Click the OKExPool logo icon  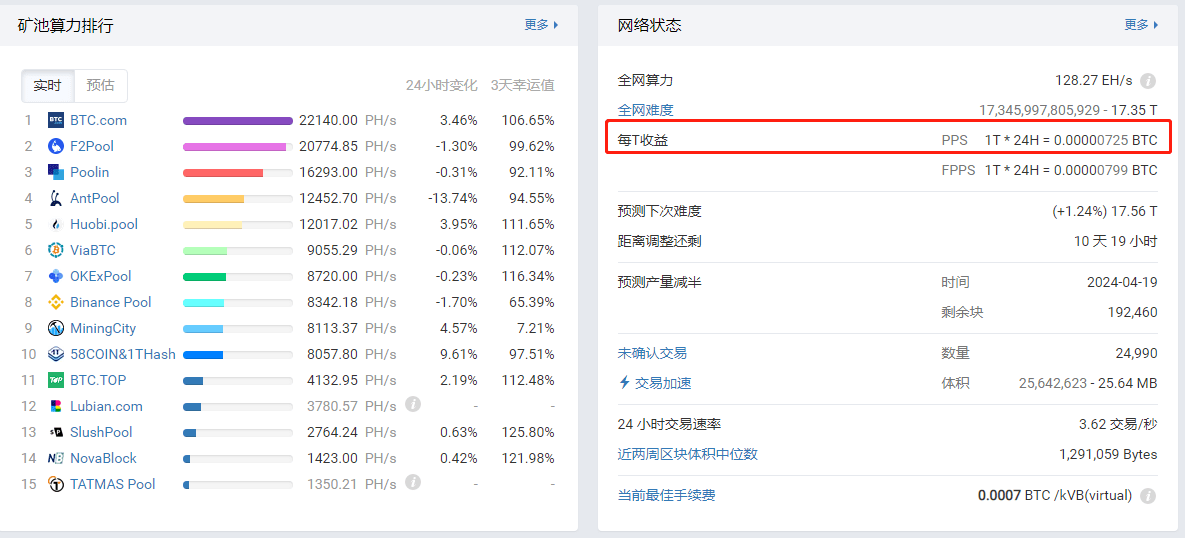pos(56,276)
